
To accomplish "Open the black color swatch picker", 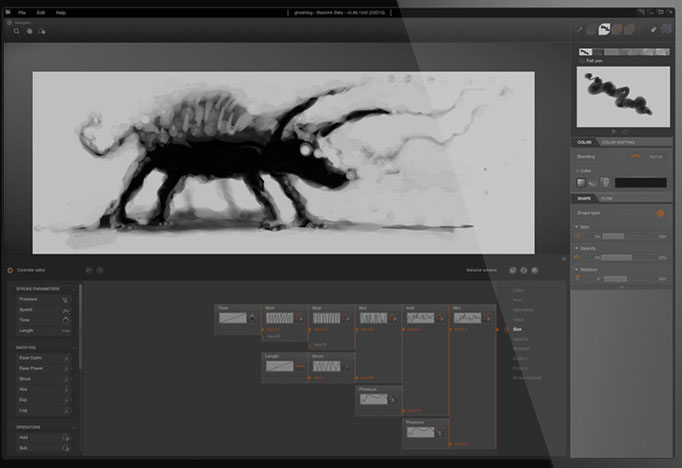I will 640,183.
